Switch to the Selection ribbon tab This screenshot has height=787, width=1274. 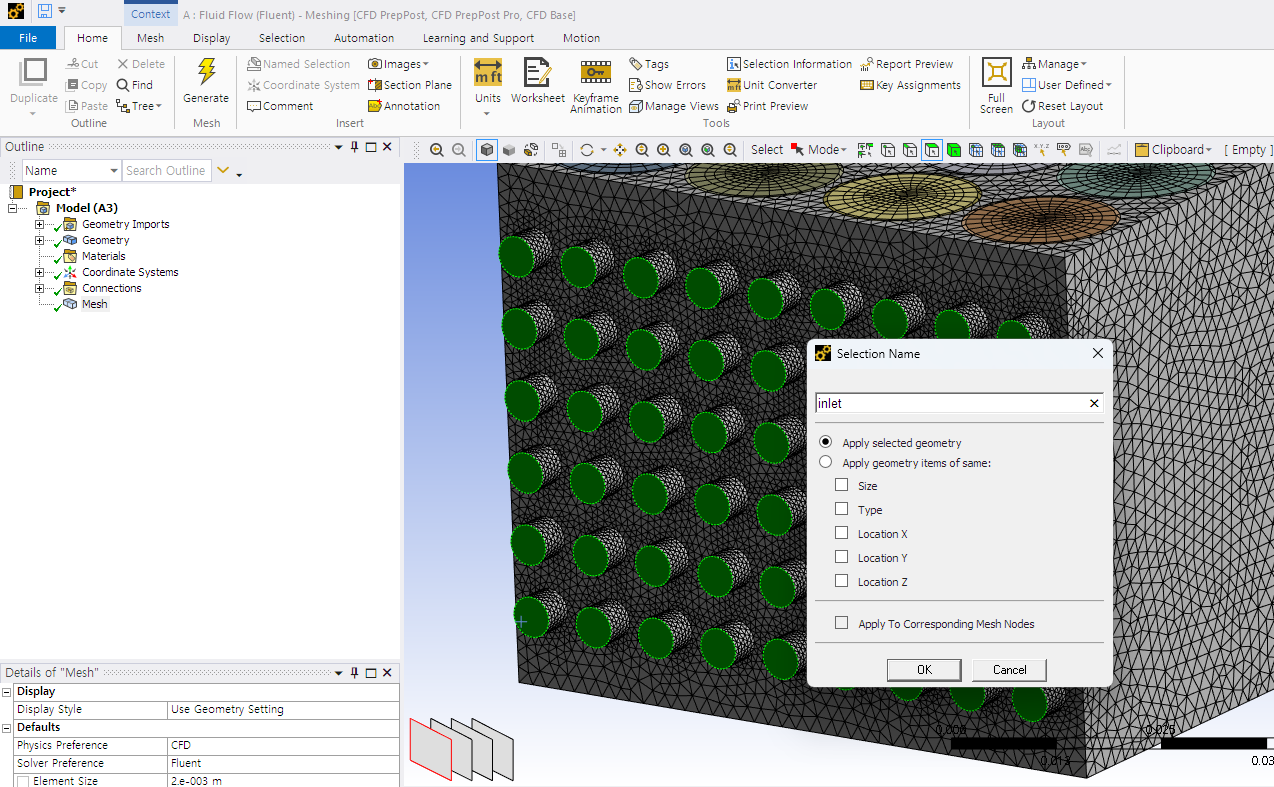(x=282, y=38)
